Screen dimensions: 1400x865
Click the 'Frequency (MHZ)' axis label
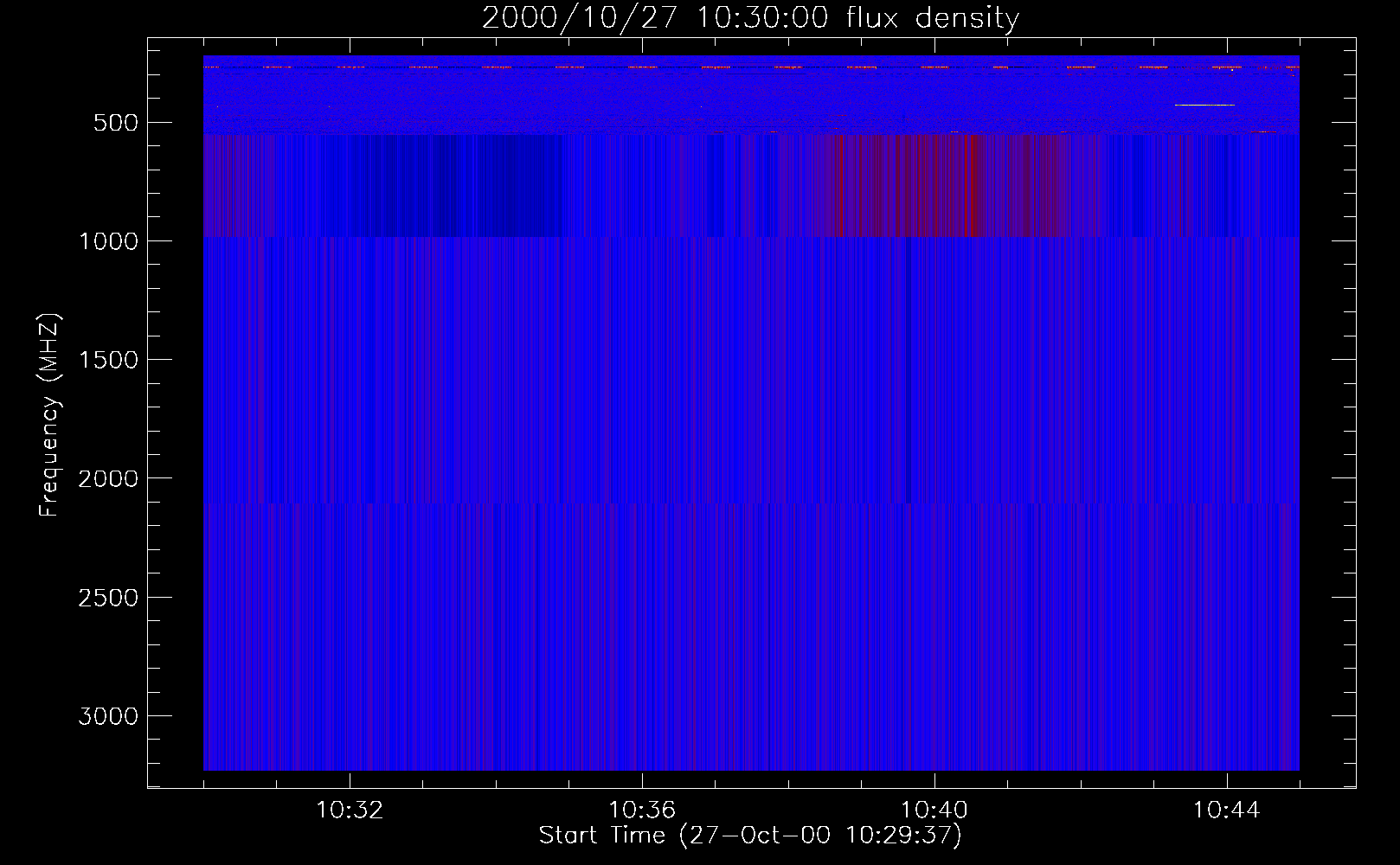click(50, 415)
